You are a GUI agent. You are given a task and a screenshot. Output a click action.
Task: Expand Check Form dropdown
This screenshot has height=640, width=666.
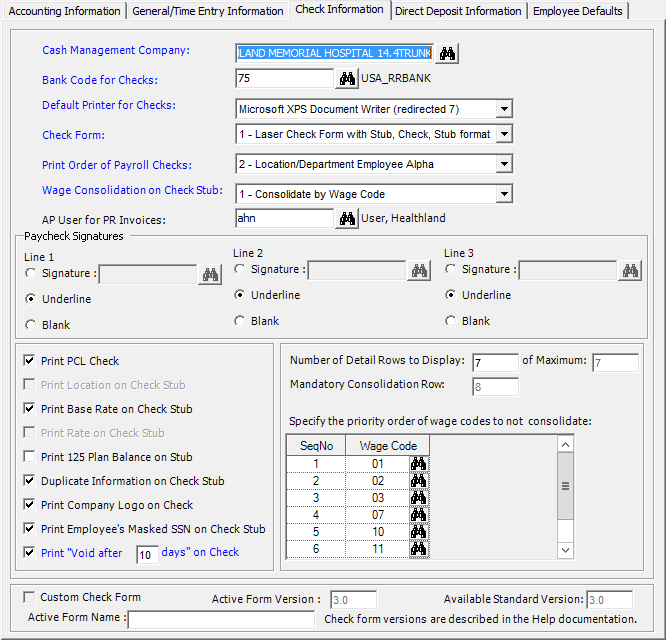(x=504, y=134)
